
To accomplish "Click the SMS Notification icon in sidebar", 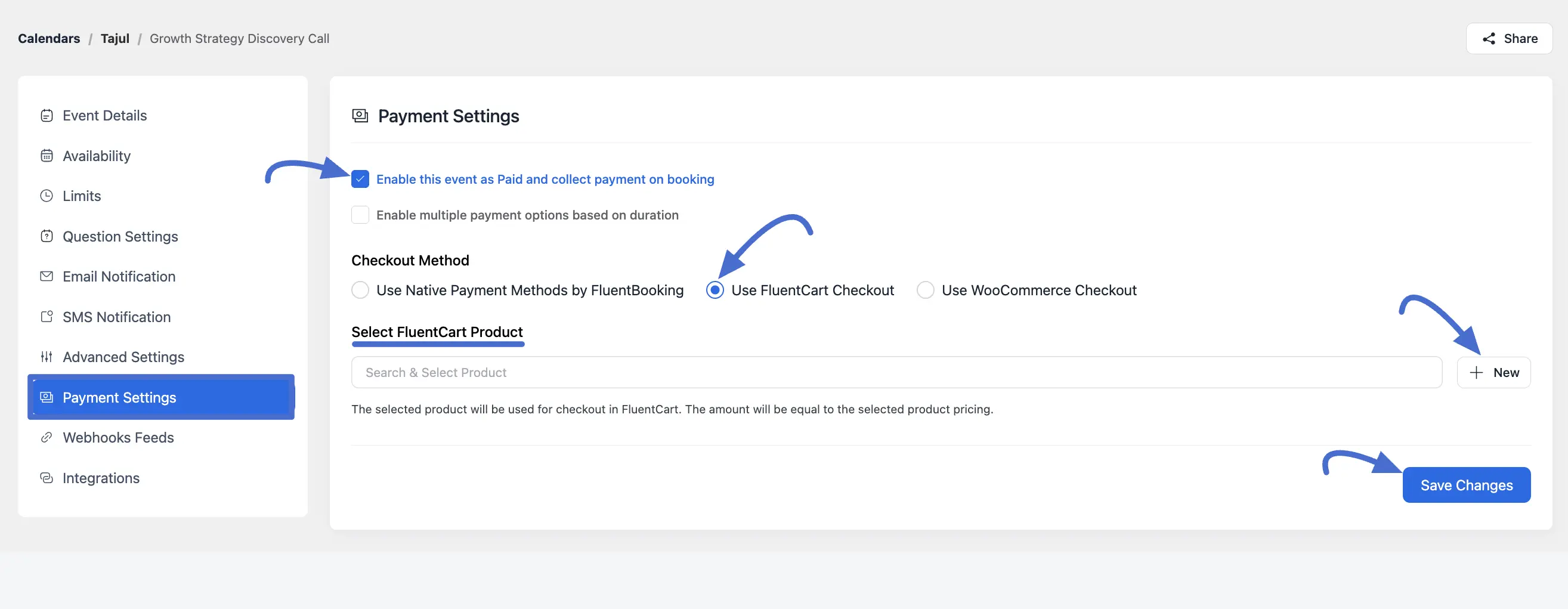I will coord(48,317).
